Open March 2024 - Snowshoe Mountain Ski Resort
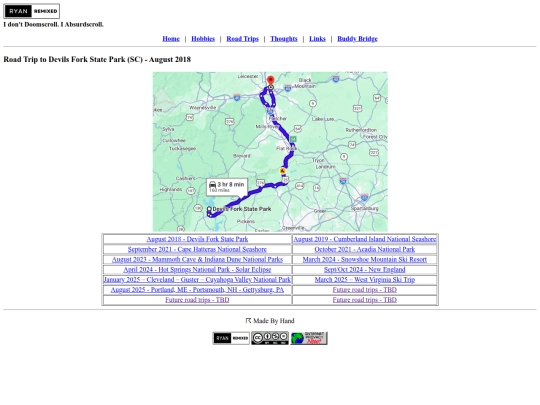This screenshot has height=405, width=540. click(365, 259)
